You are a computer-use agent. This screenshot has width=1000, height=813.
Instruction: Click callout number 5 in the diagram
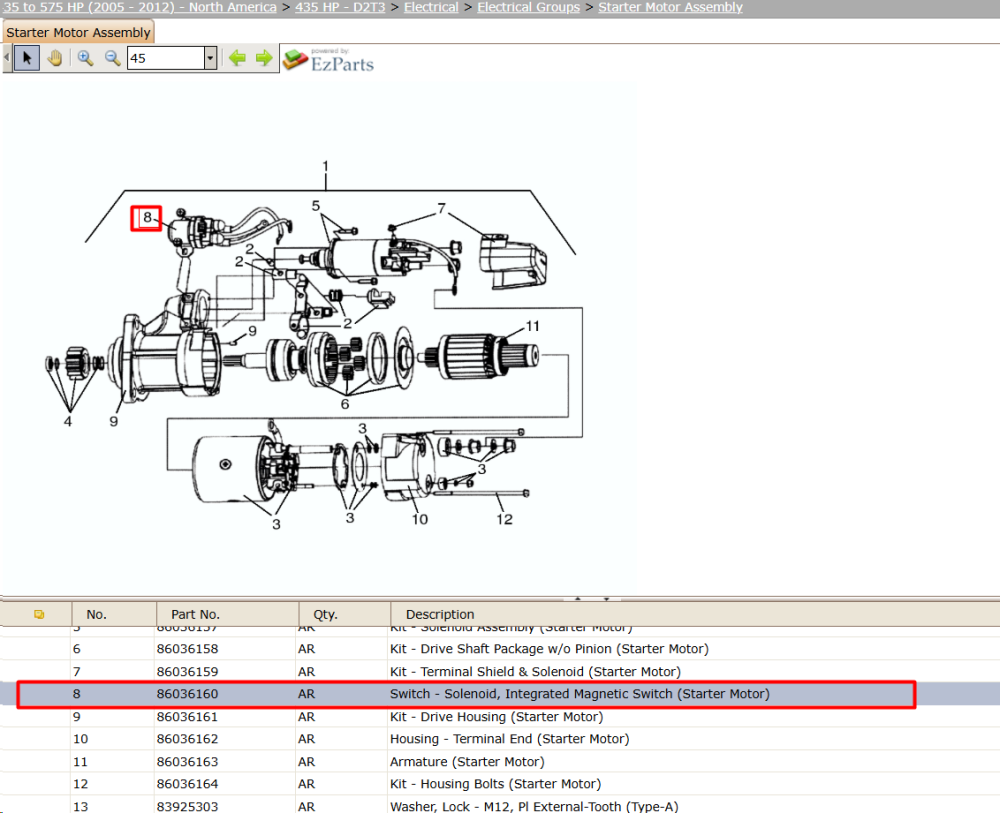316,205
